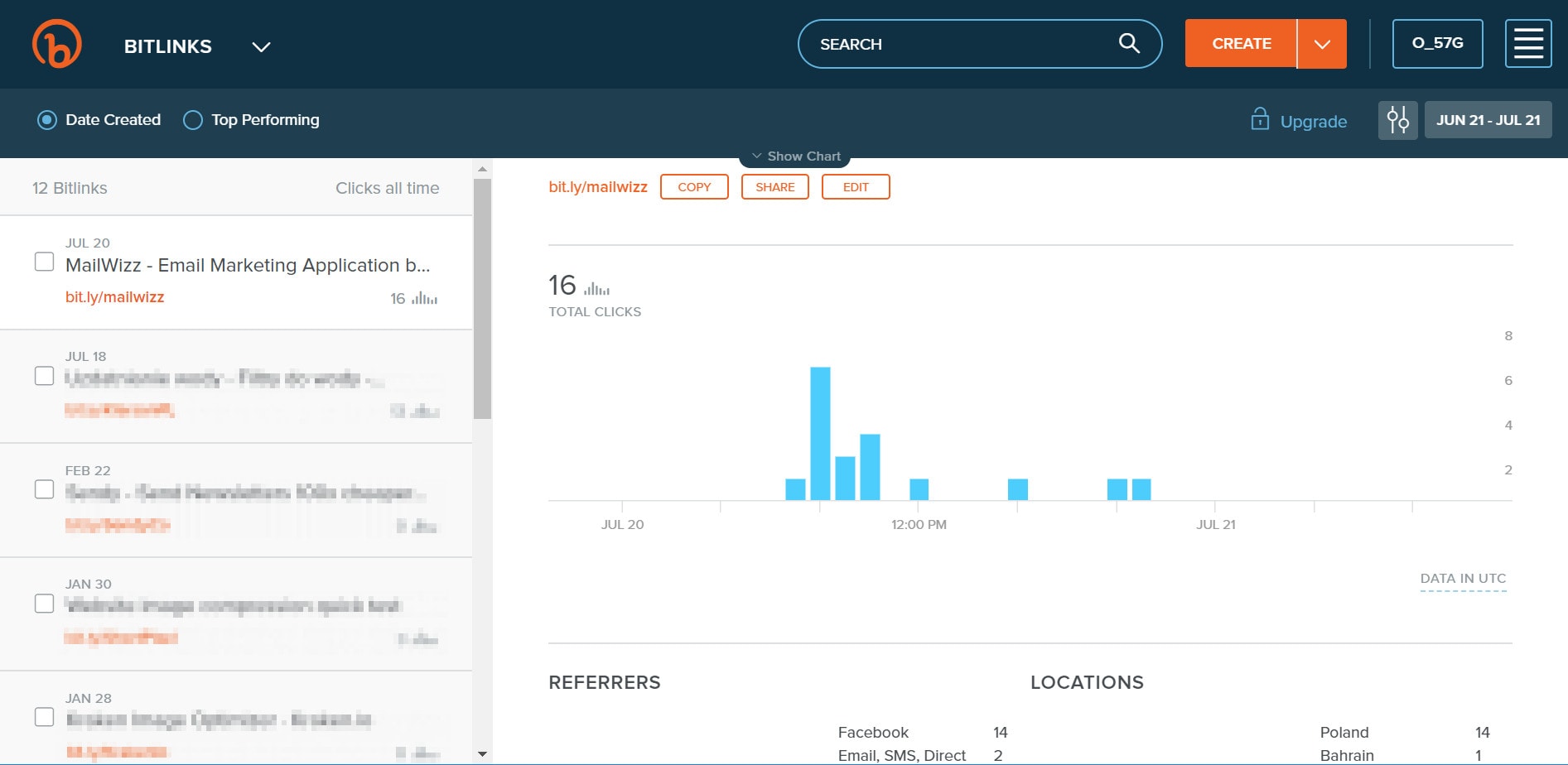This screenshot has height=765, width=1568.
Task: Click the Bitly logo icon
Action: point(57,44)
